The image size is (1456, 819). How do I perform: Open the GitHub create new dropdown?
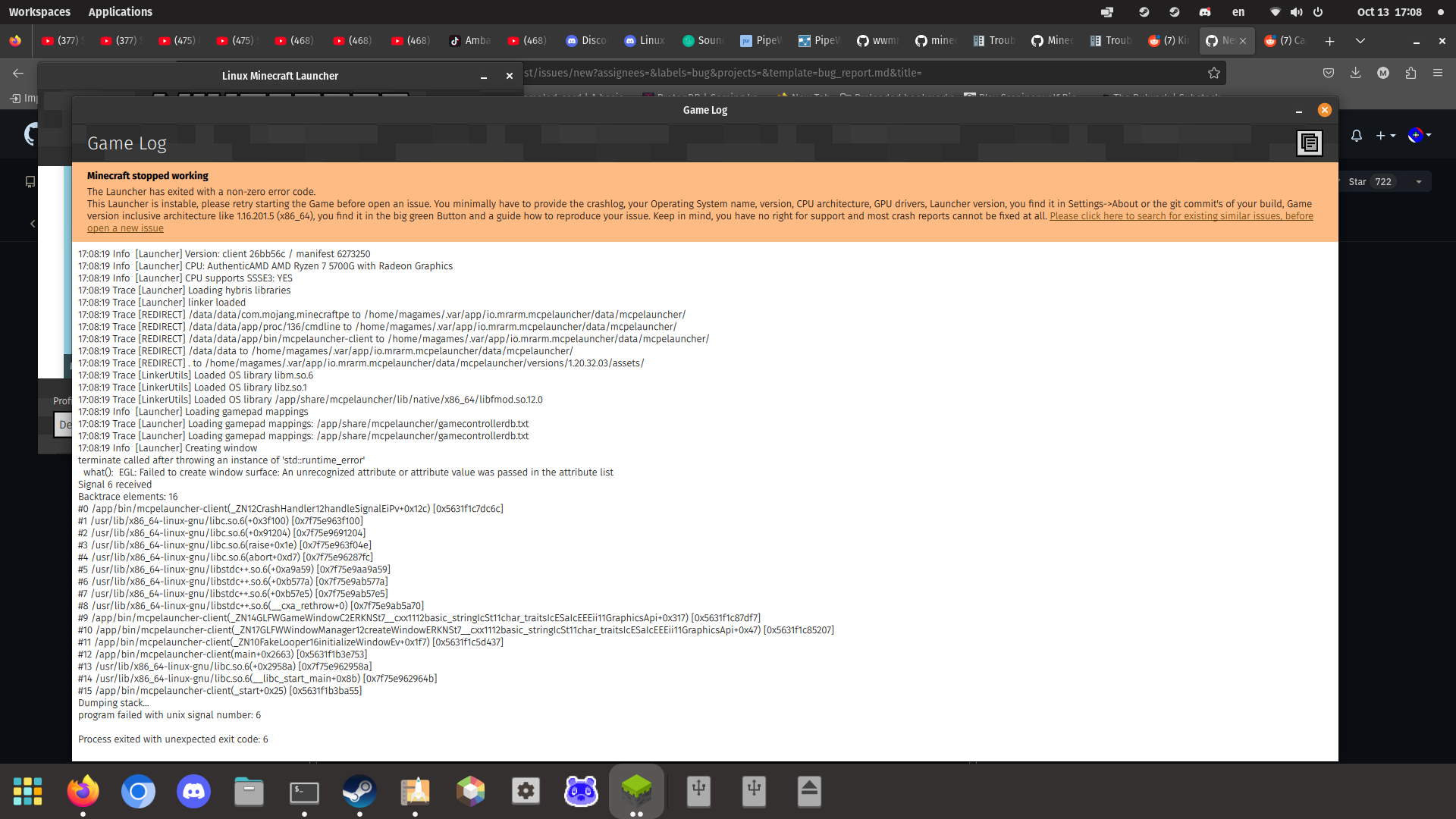point(1385,136)
